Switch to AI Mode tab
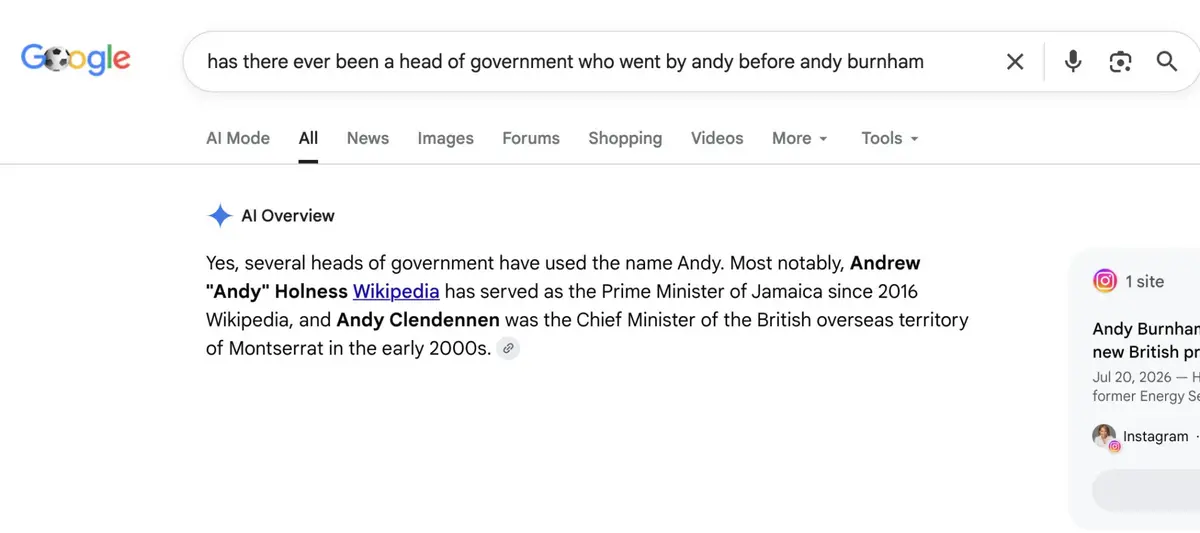This screenshot has height=533, width=1200. (x=238, y=138)
